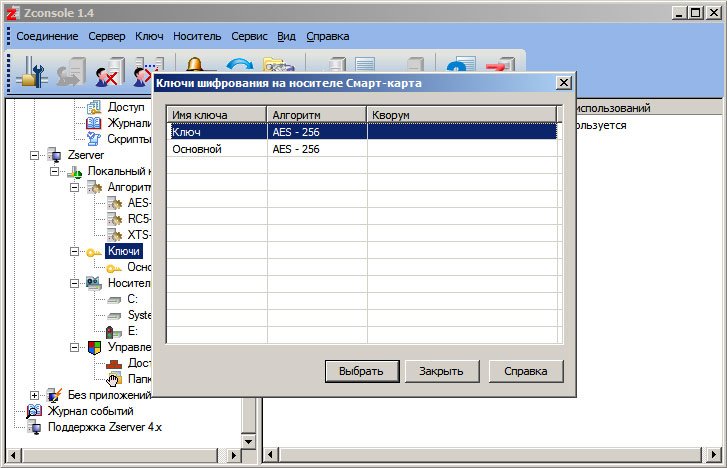Click tree panel horizontal scrollbar right arrow

pos(234,455)
